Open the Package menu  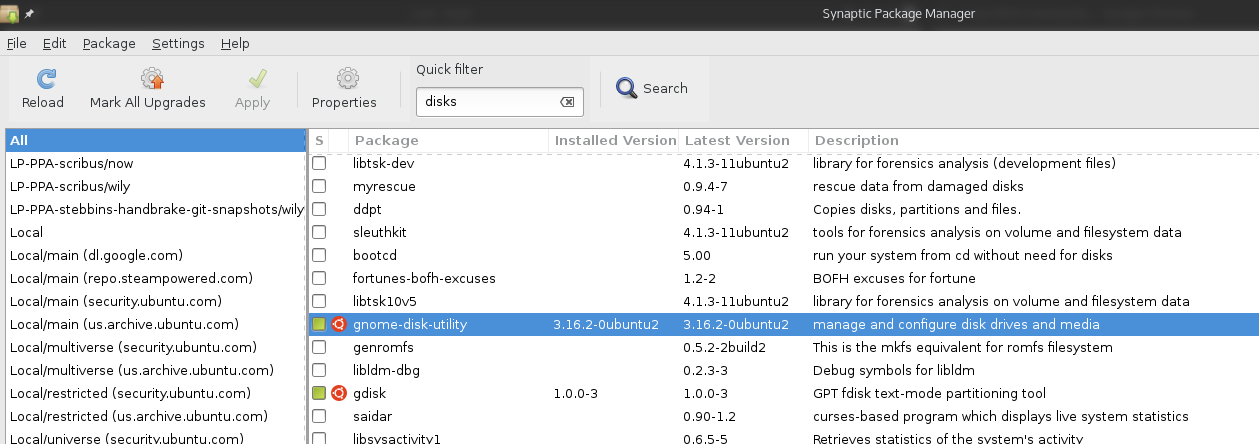(x=109, y=43)
